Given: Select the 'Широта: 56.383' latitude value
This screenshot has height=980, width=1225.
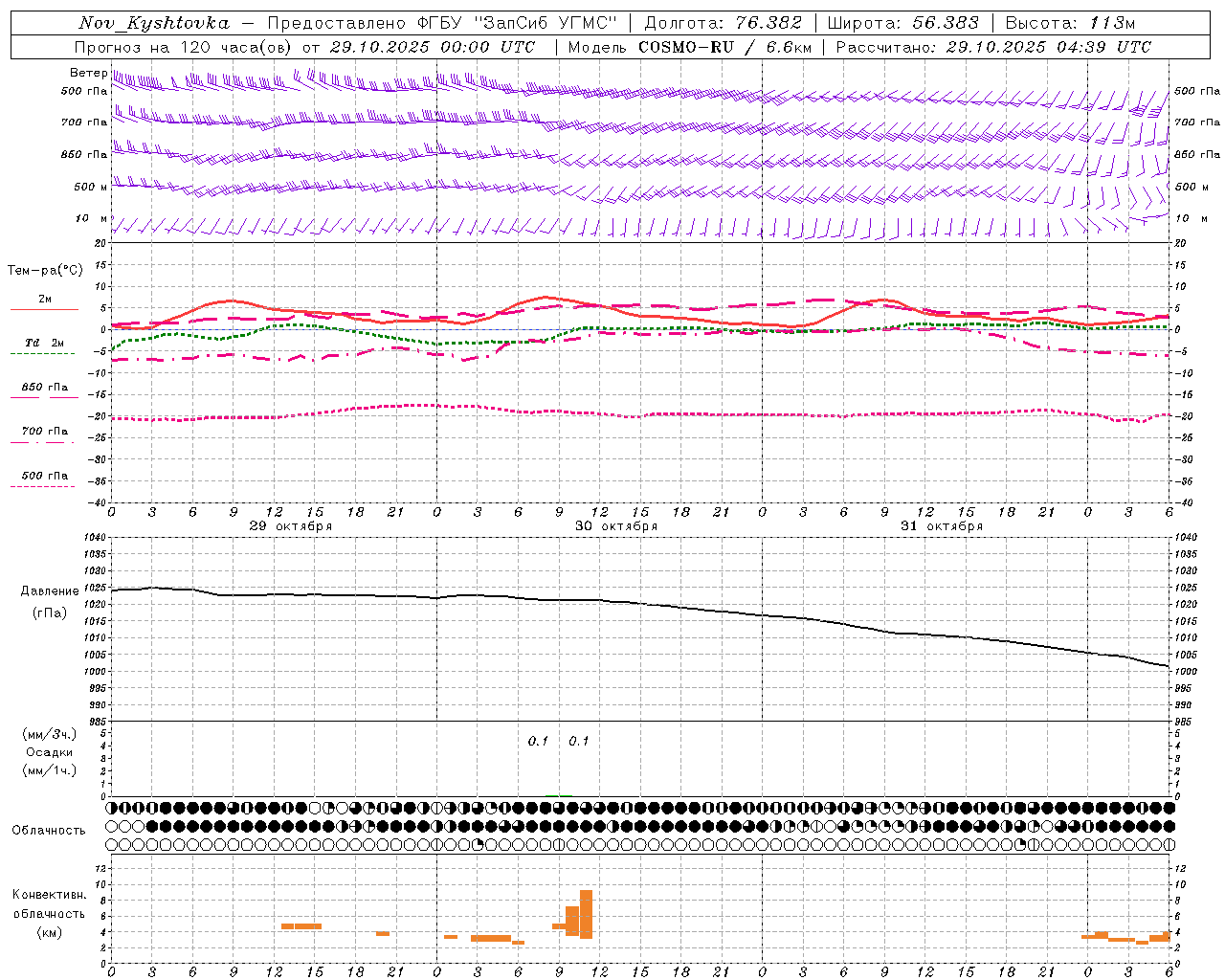Looking at the screenshot, I should click(902, 23).
